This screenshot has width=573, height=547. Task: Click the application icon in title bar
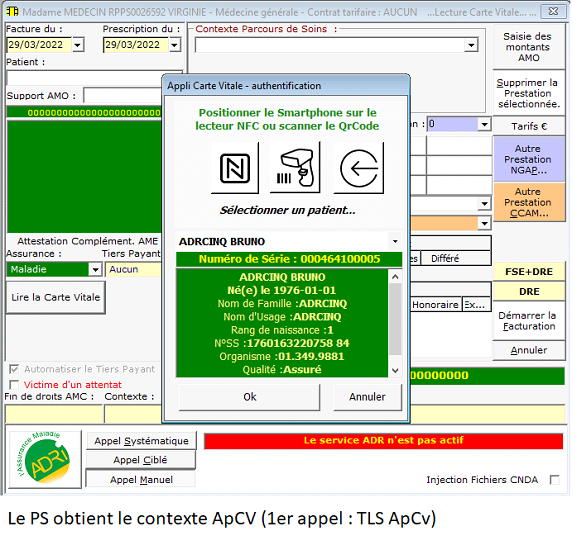[12, 12]
